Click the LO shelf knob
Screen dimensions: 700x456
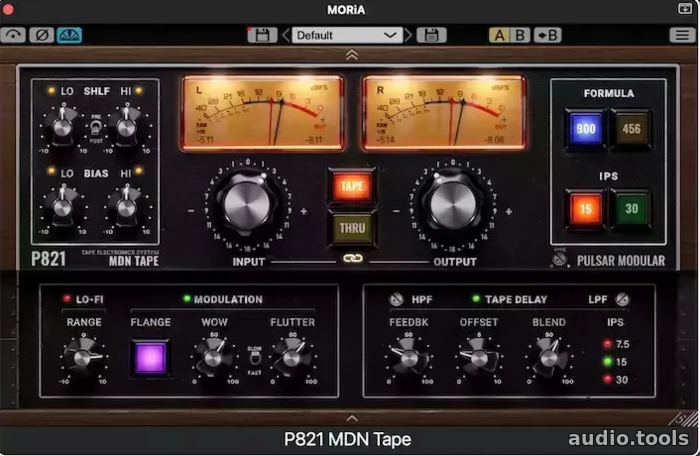[62, 127]
